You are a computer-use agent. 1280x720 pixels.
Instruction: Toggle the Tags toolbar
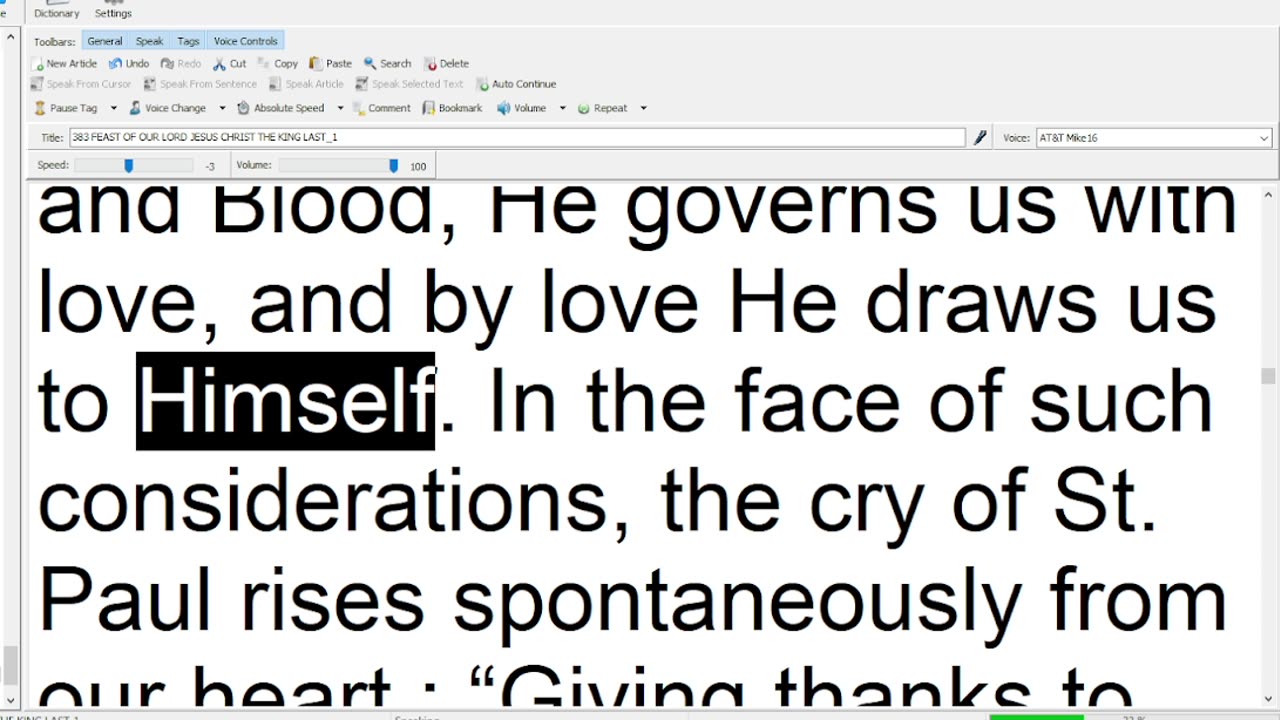(x=188, y=41)
